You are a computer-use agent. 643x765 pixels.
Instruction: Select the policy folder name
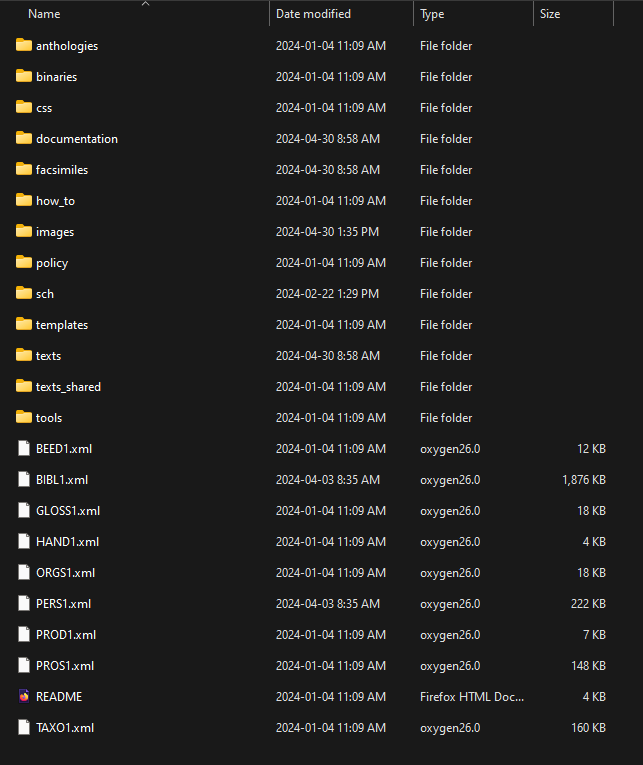[52, 263]
